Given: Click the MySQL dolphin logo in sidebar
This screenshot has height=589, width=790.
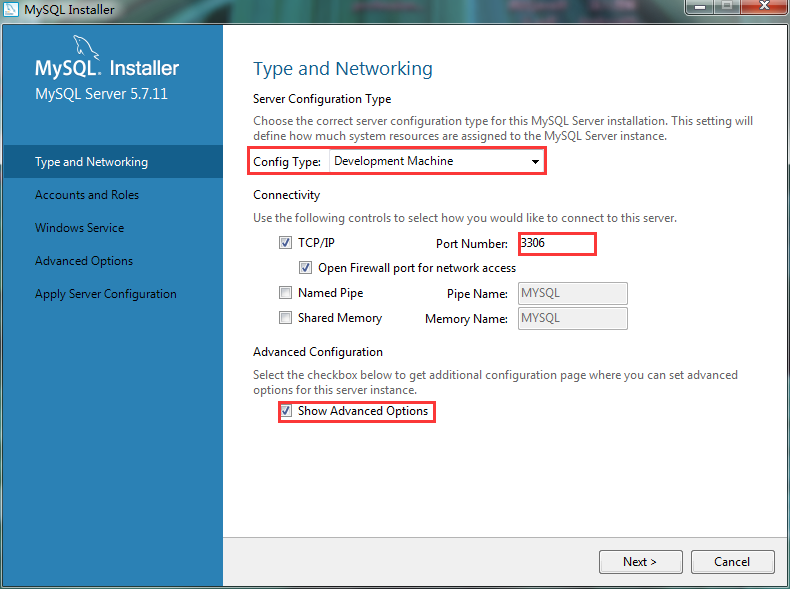Looking at the screenshot, I should point(86,47).
